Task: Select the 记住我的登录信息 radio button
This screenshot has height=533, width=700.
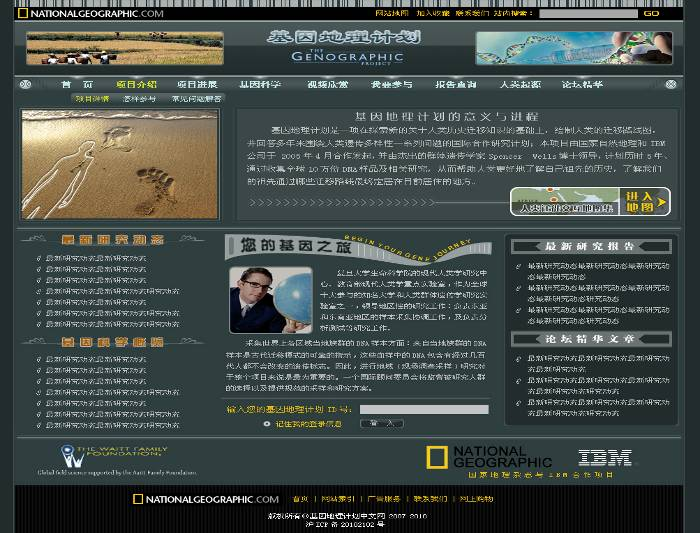Action: click(267, 424)
